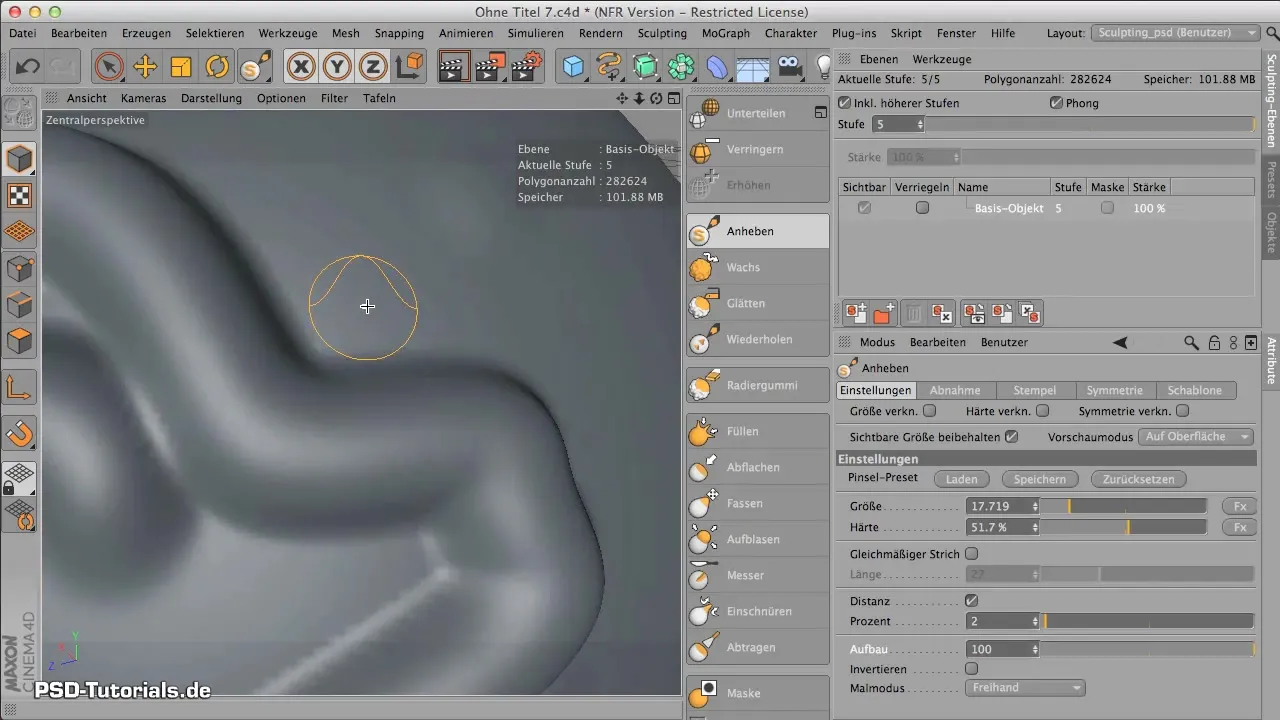Enable Härte verkn. checkbox
Viewport: 1280px width, 720px height.
1042,410
